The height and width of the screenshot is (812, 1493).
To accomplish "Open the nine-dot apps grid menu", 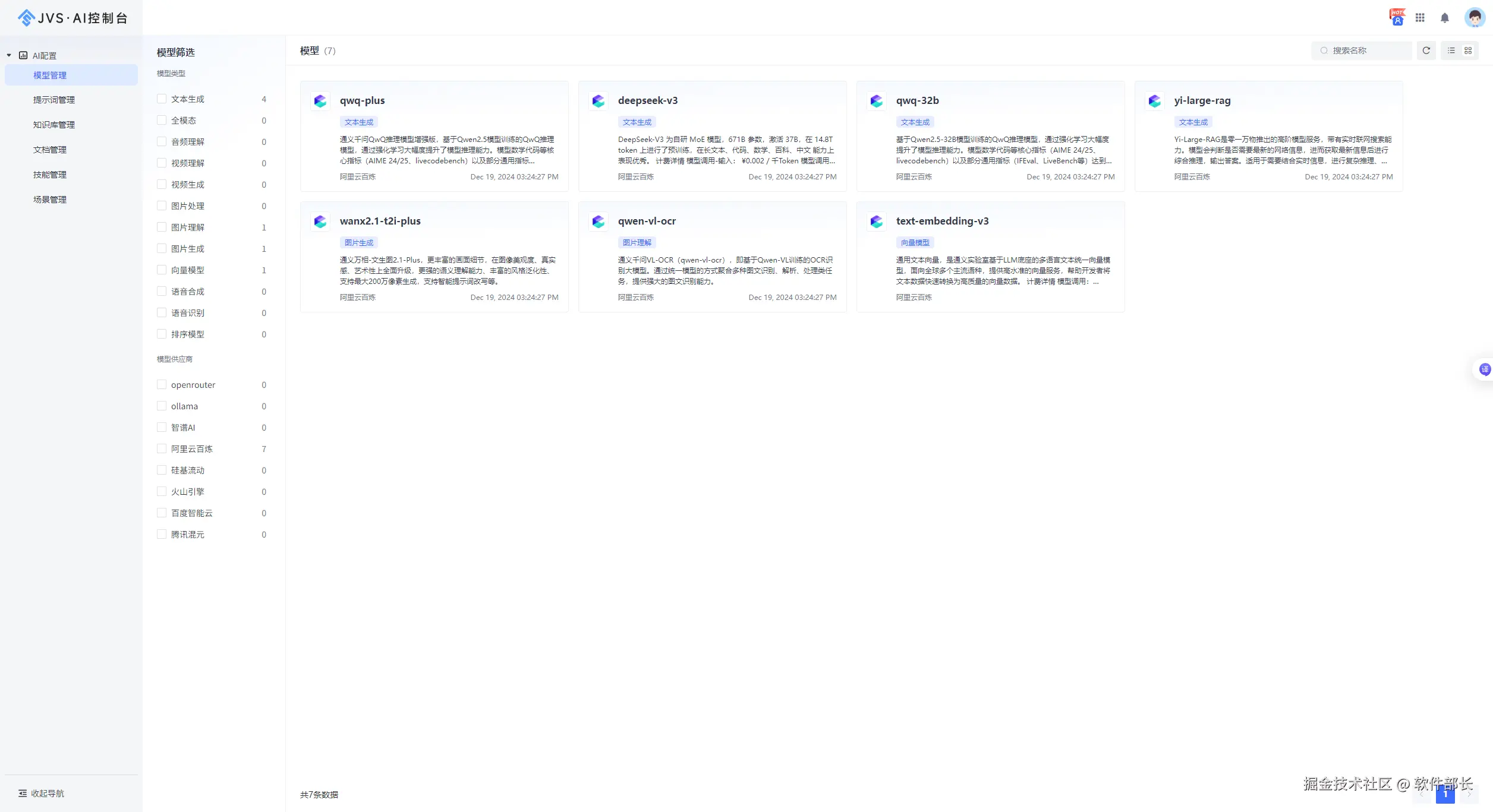I will pos(1420,18).
